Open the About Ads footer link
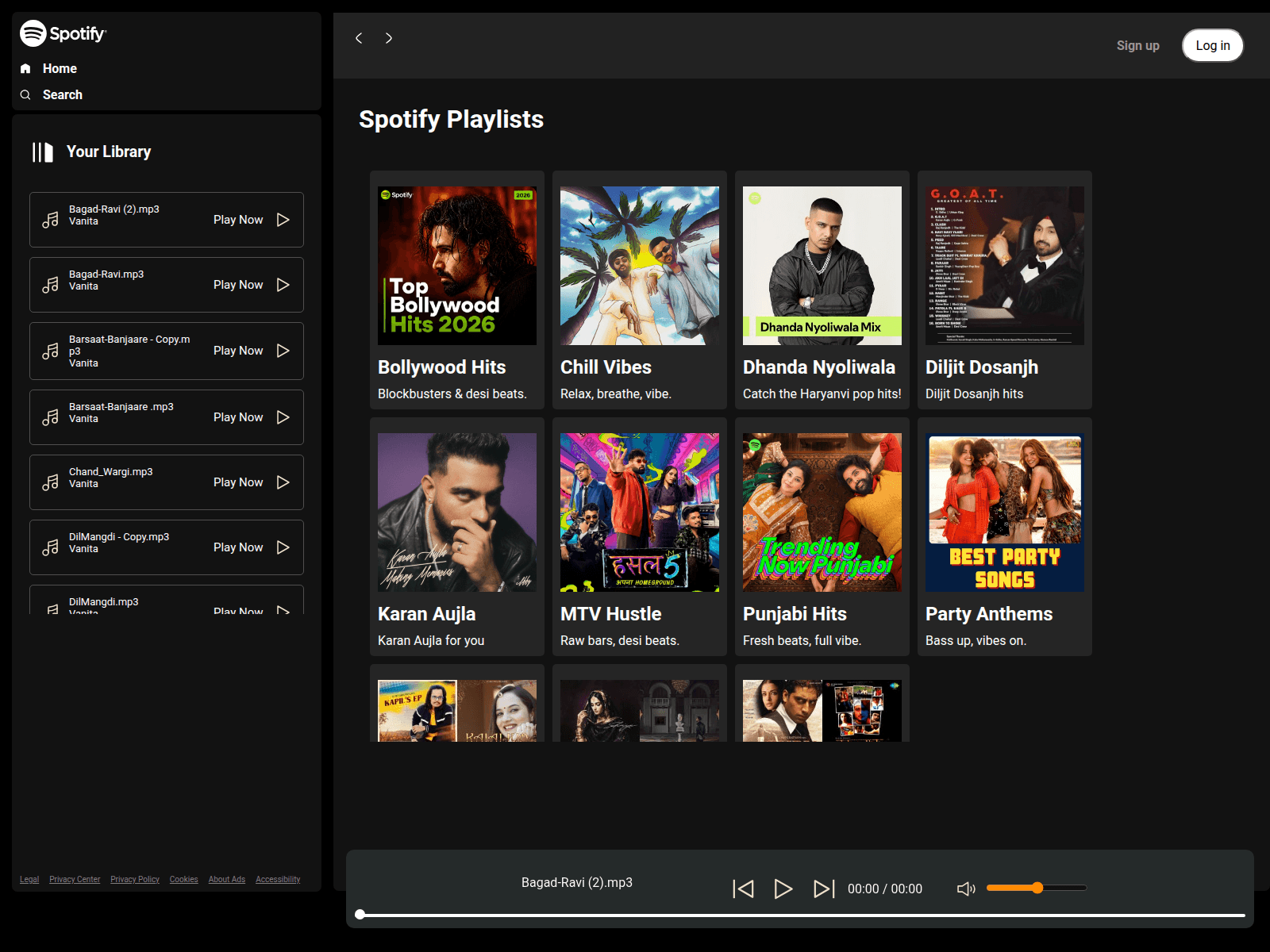Viewport: 1270px width, 952px height. 227,879
